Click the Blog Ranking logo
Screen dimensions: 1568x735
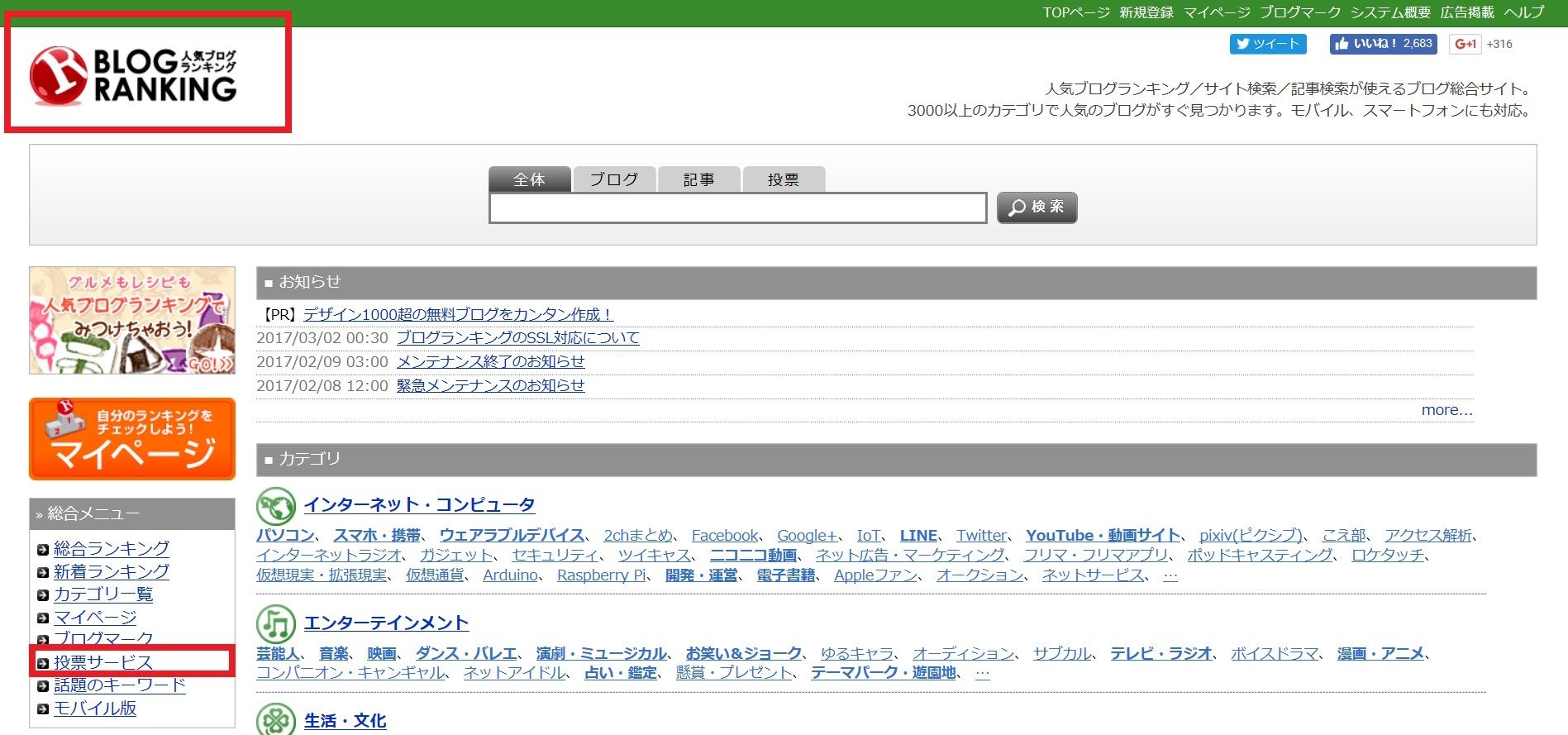pyautogui.click(x=133, y=76)
